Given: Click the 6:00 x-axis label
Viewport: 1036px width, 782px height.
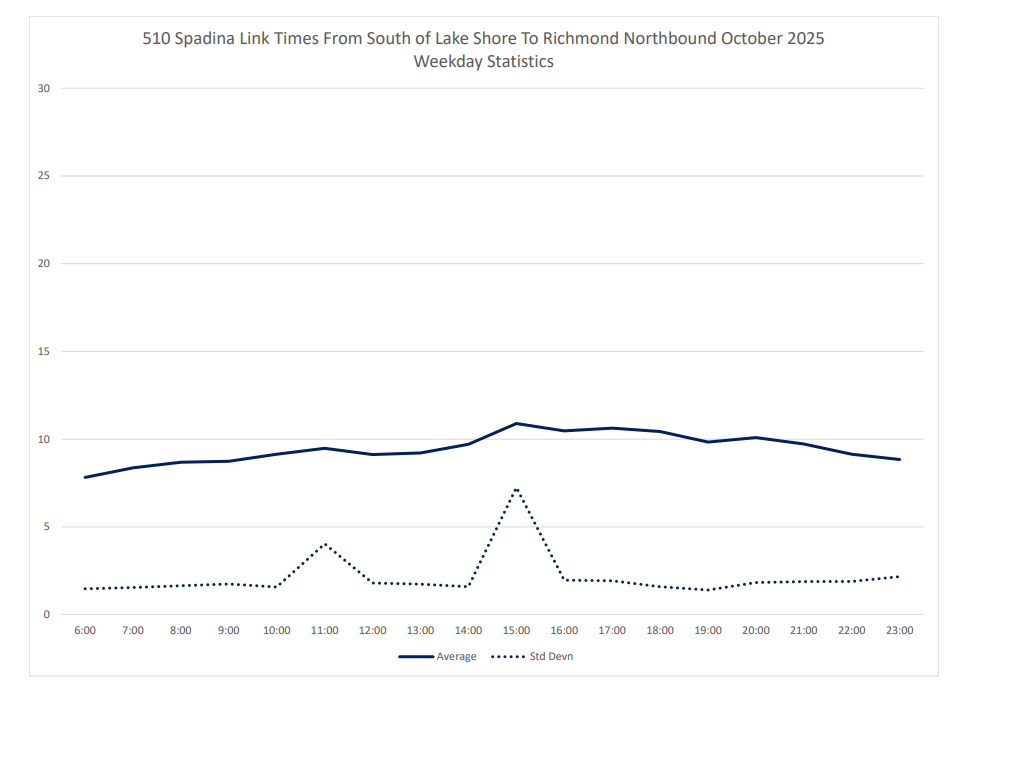Looking at the screenshot, I should 85,631.
